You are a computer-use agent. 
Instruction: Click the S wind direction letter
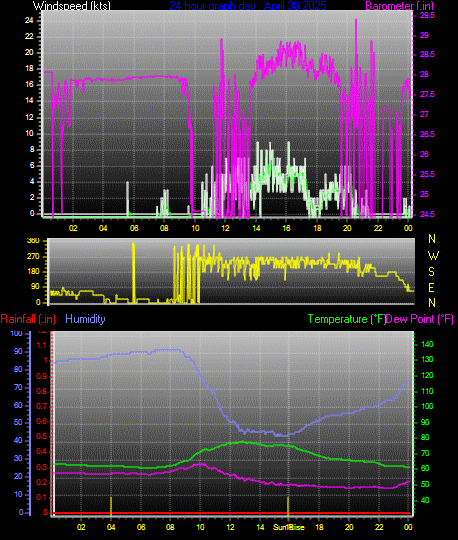(431, 272)
